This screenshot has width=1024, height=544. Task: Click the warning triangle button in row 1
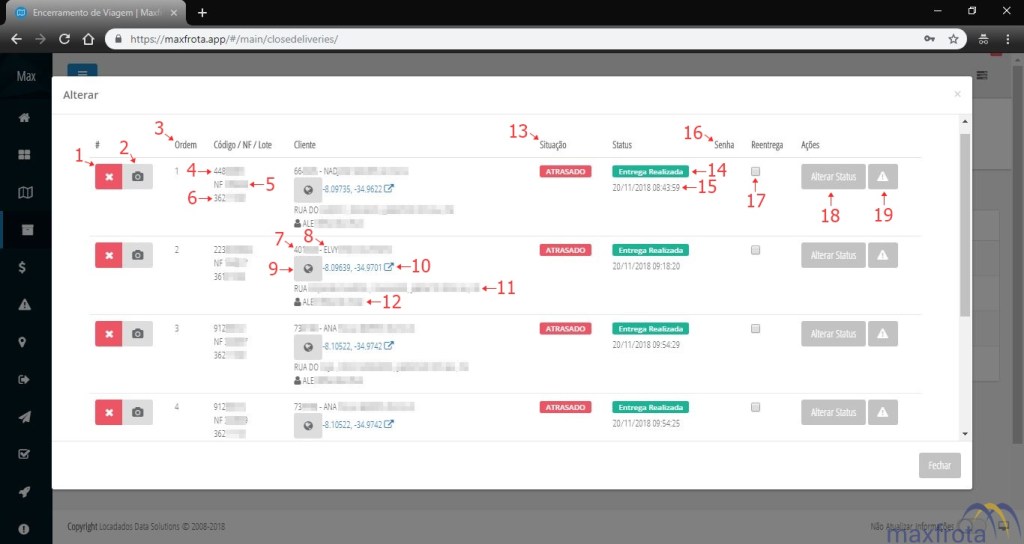[883, 177]
